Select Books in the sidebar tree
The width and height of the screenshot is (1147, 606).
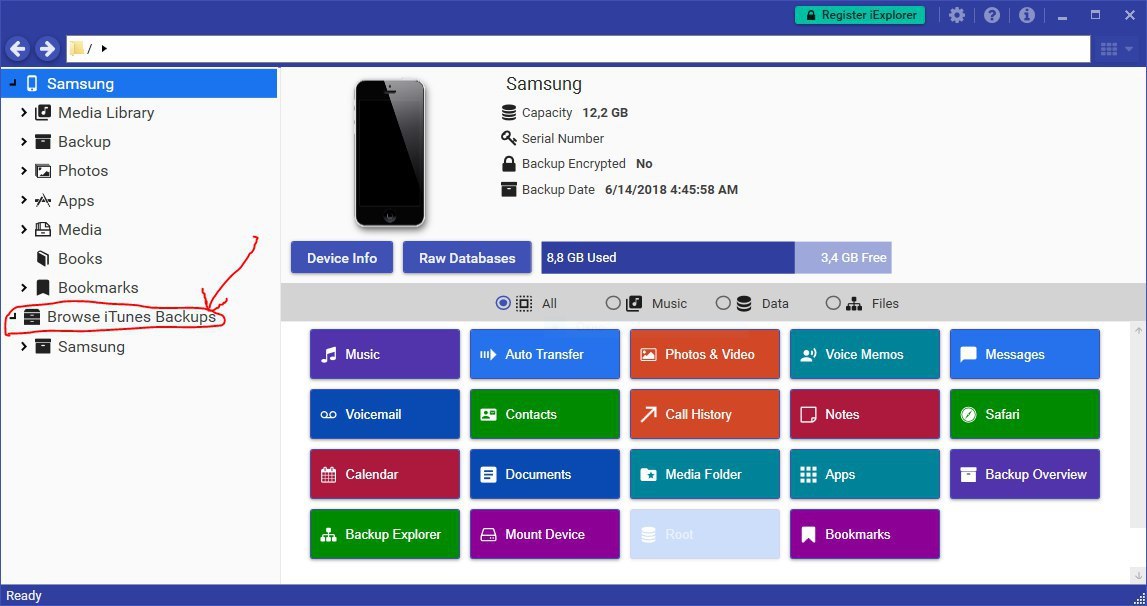[x=80, y=259]
